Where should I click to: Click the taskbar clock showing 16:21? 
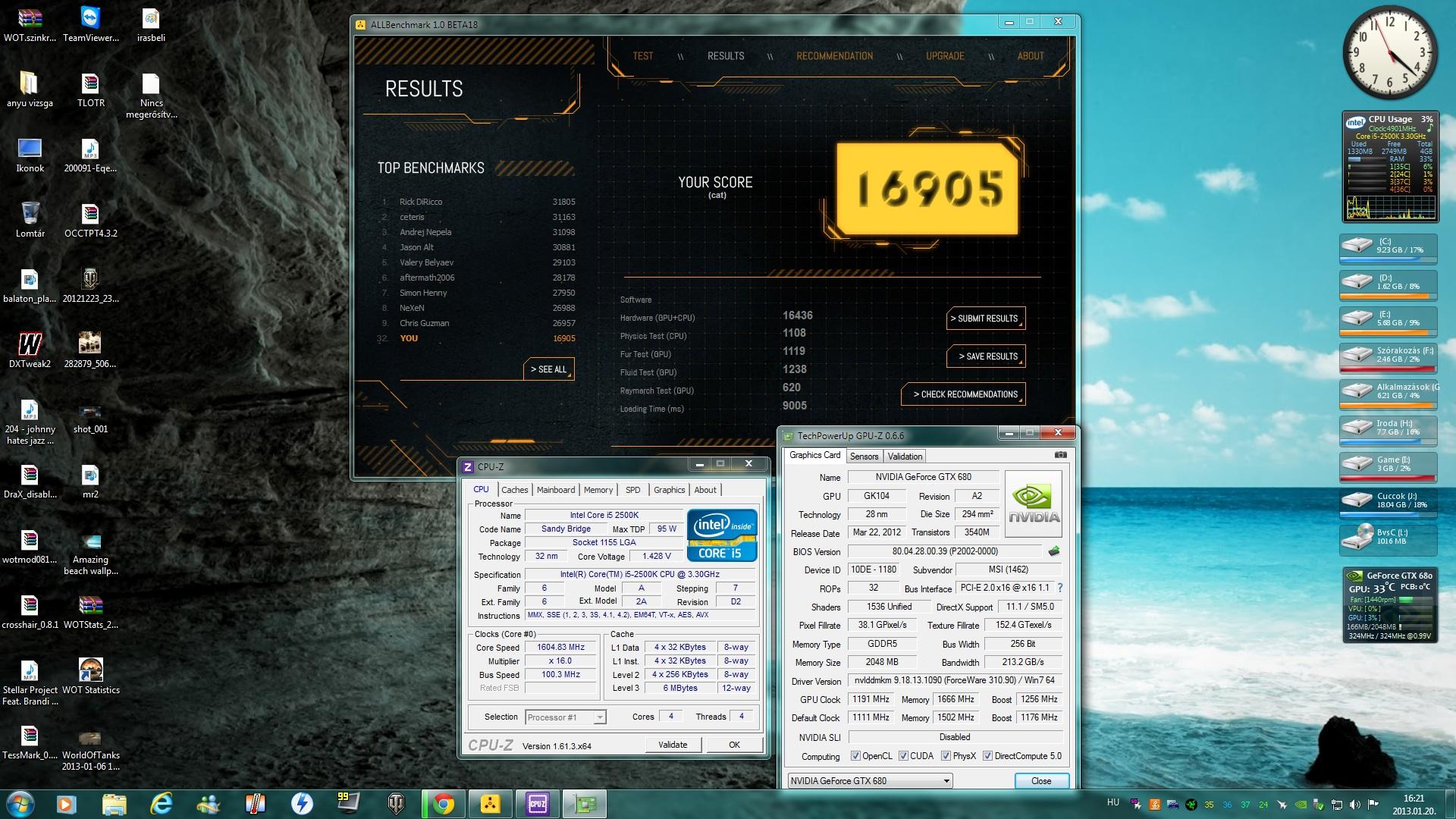[x=1414, y=804]
